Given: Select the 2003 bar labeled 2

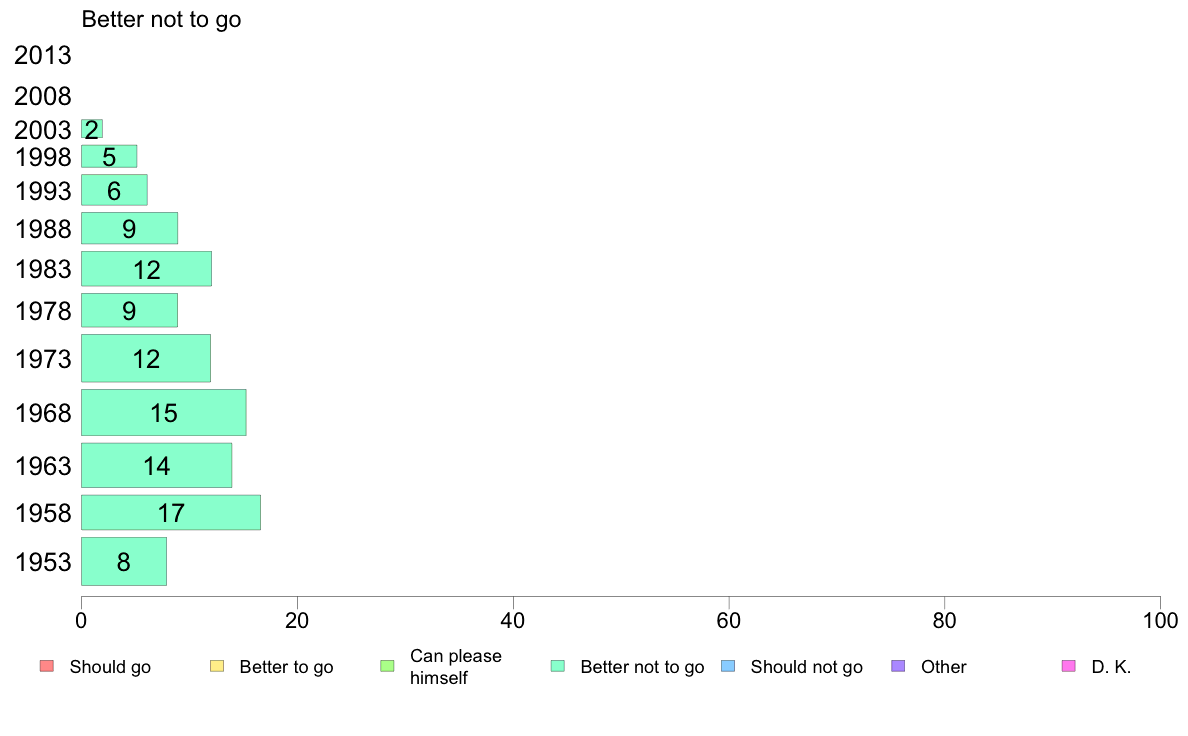Looking at the screenshot, I should coord(92,129).
